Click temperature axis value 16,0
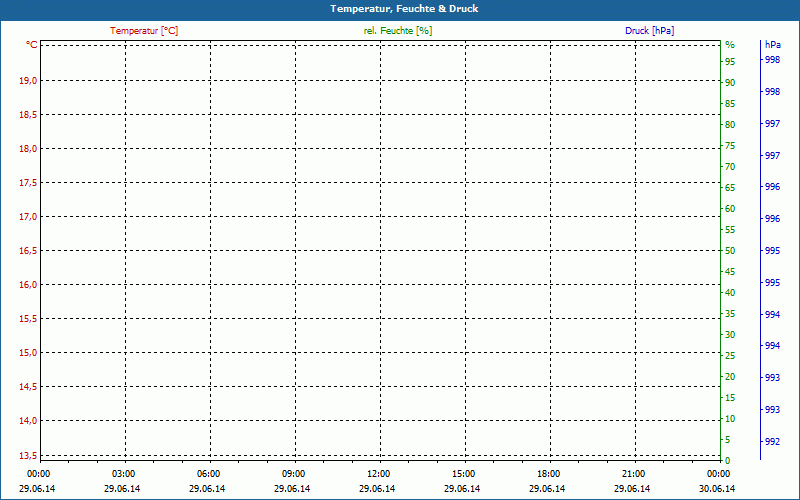 pyautogui.click(x=28, y=285)
